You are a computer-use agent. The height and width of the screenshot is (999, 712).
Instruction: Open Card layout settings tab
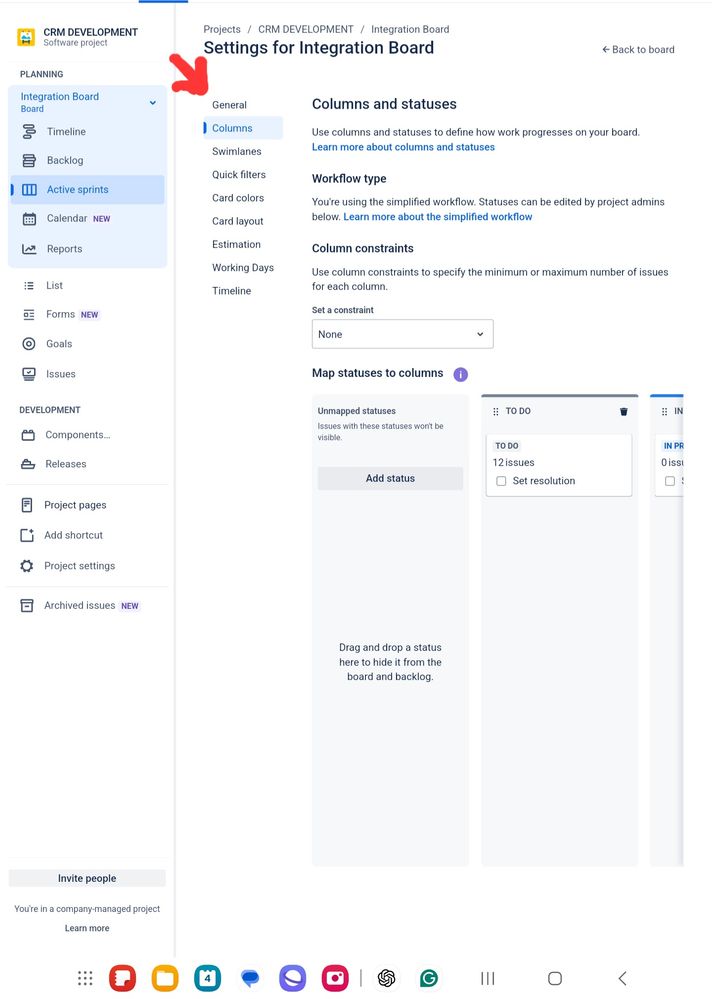(x=238, y=221)
